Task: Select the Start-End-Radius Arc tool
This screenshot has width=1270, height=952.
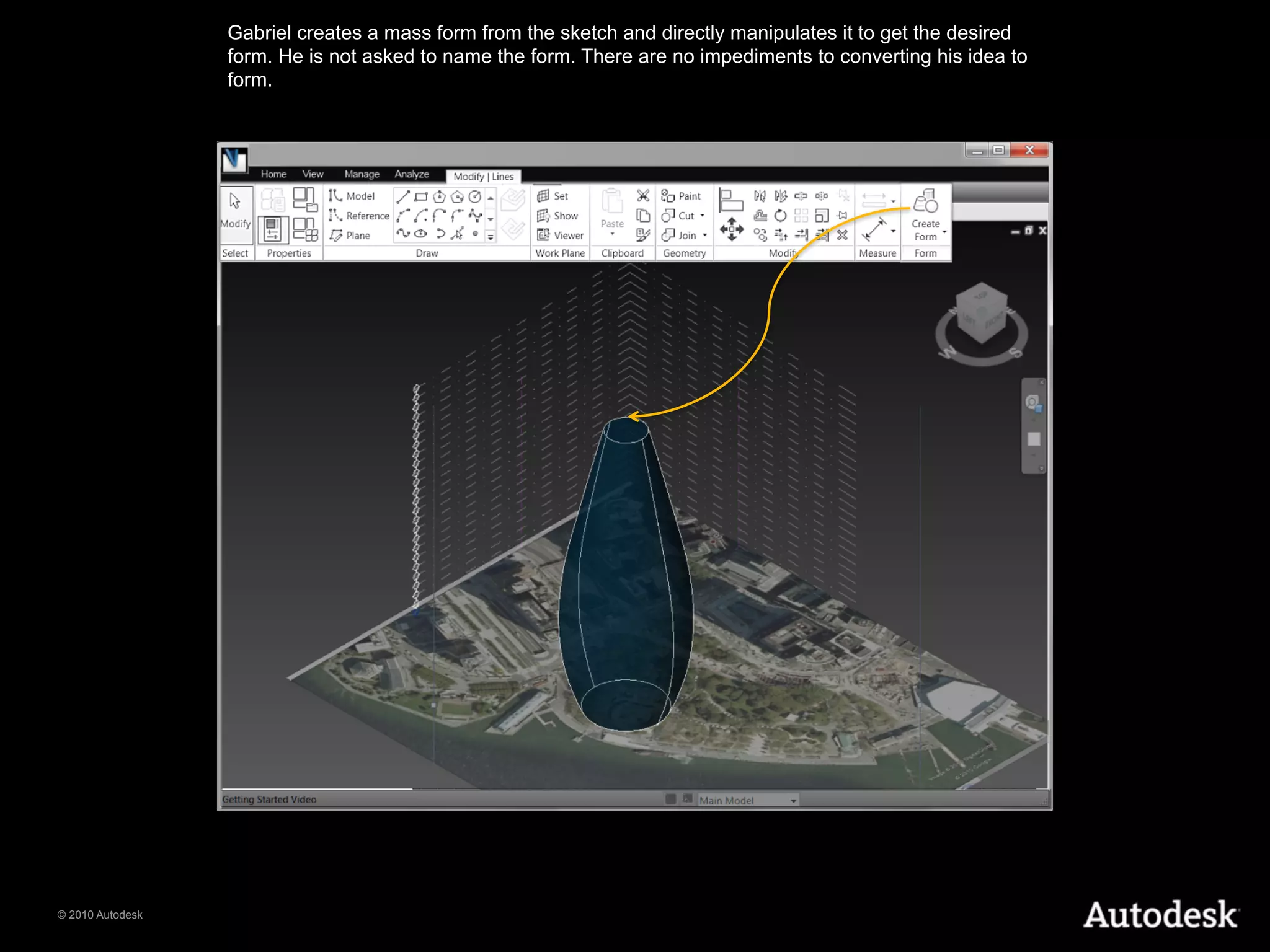Action: [x=403, y=216]
